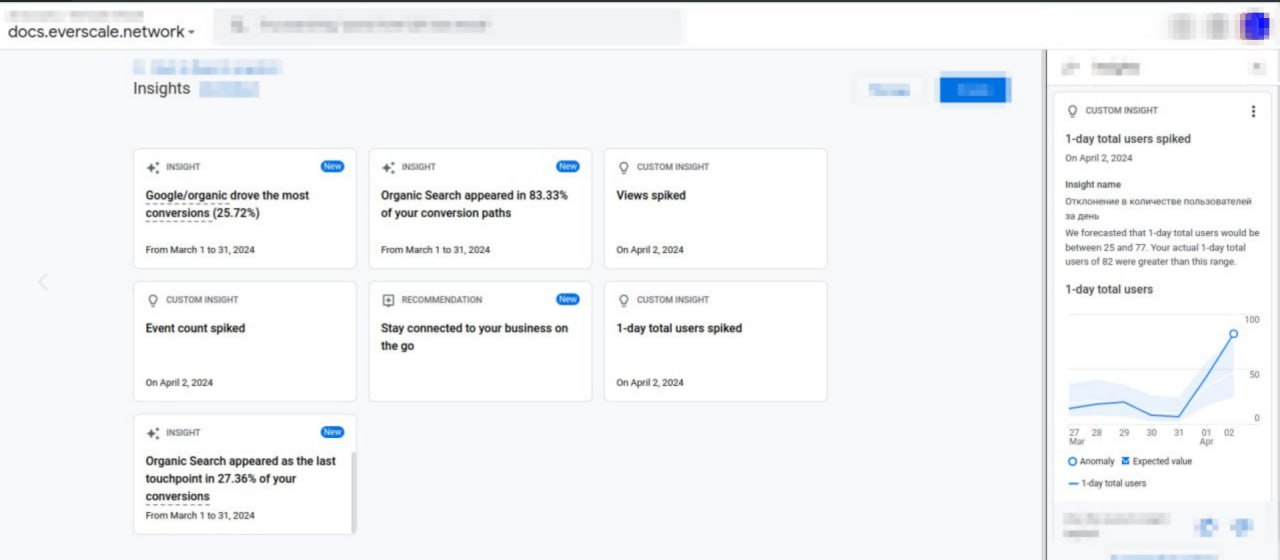Click lightbulb icon in the side panel header

tap(1073, 111)
